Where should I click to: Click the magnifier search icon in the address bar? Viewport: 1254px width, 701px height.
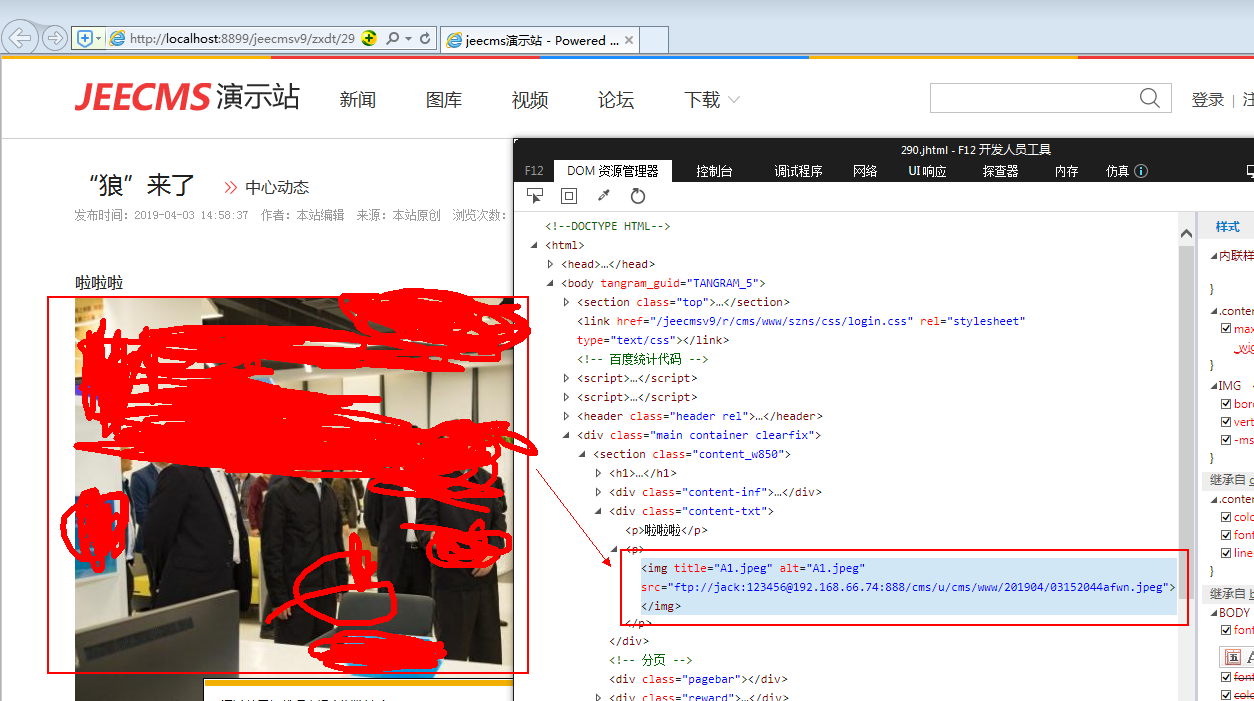coord(393,38)
